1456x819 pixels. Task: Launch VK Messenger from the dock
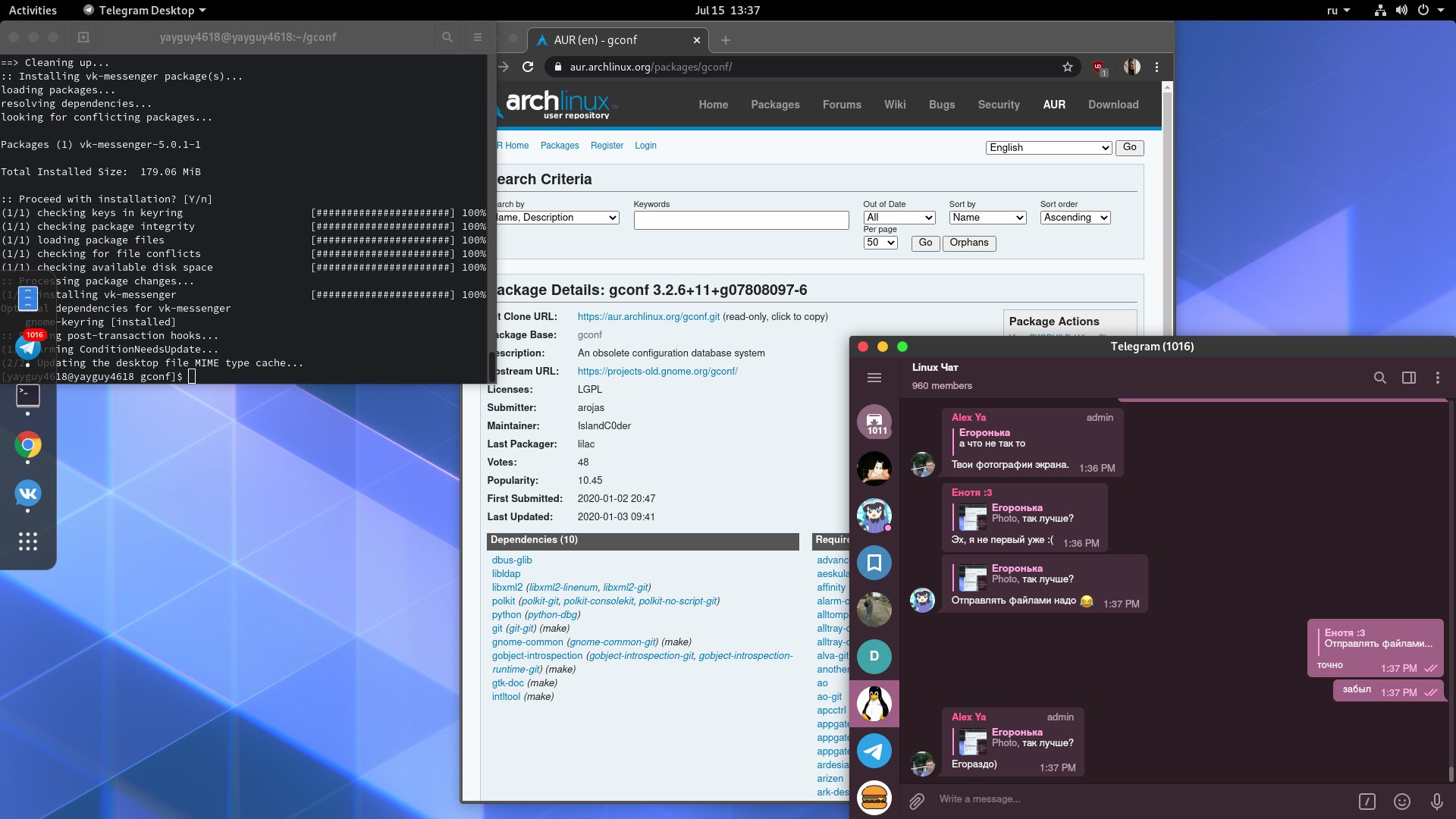(x=28, y=494)
